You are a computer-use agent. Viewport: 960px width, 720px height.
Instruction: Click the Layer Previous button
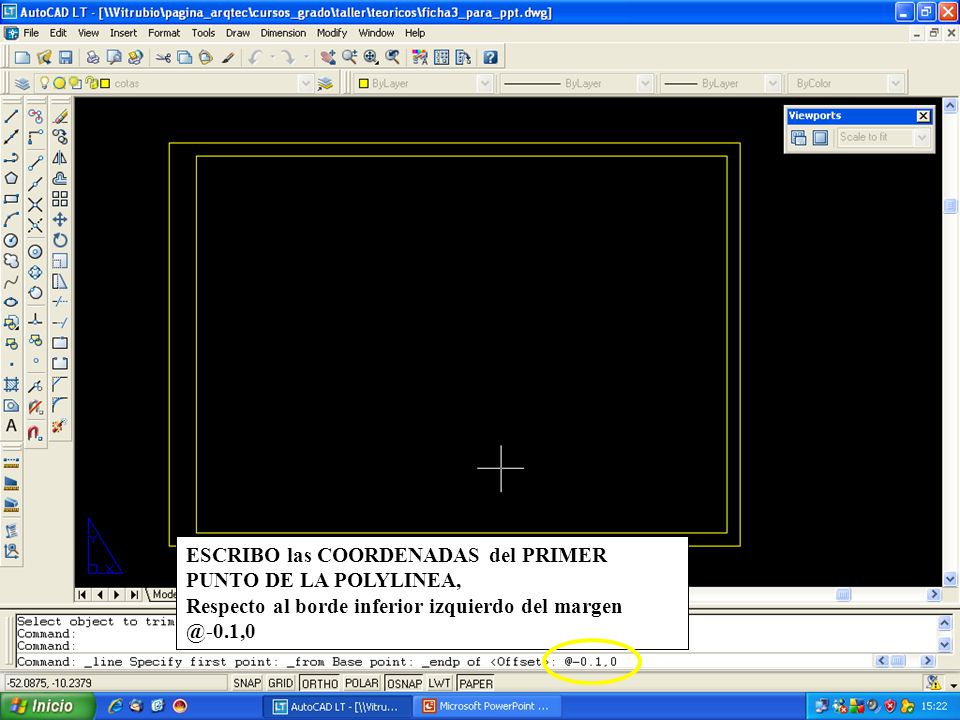tap(325, 83)
